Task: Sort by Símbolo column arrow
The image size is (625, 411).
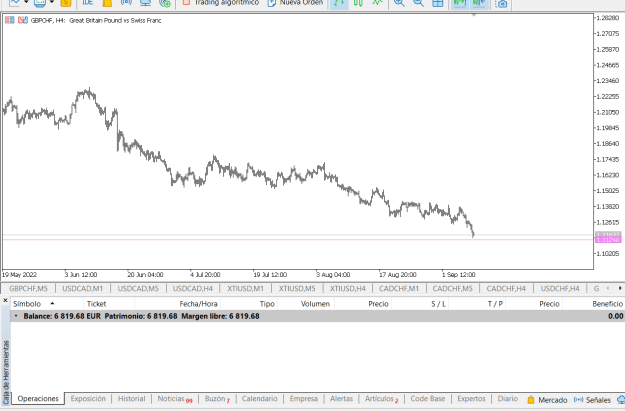Action: 52,303
